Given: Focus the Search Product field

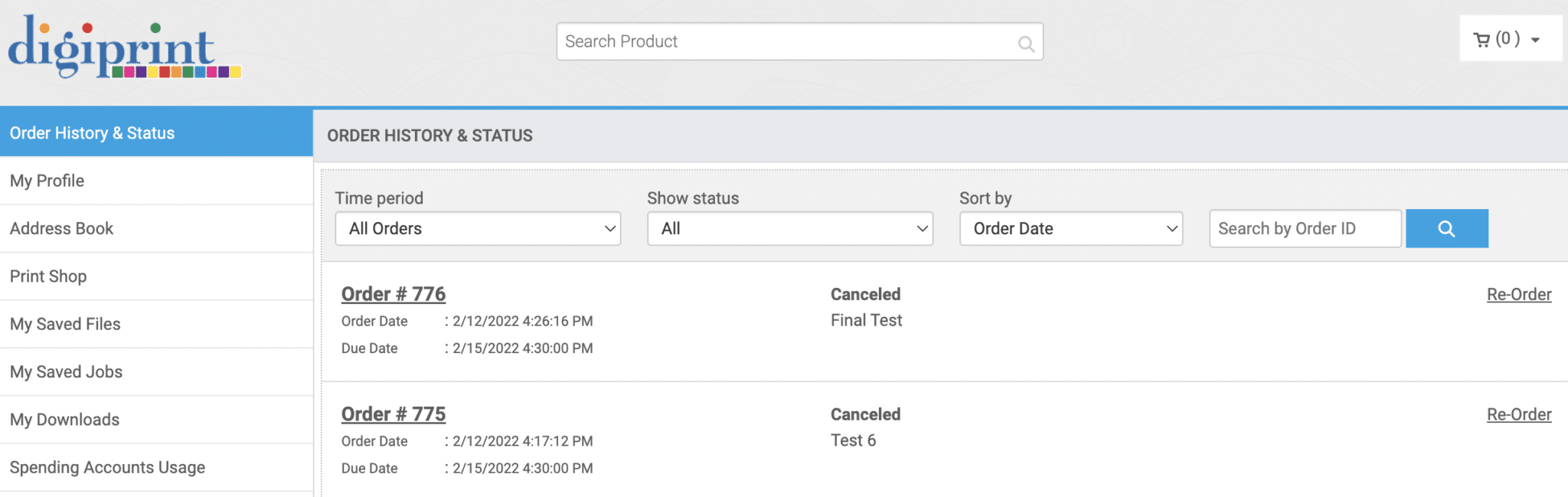Looking at the screenshot, I should (799, 41).
